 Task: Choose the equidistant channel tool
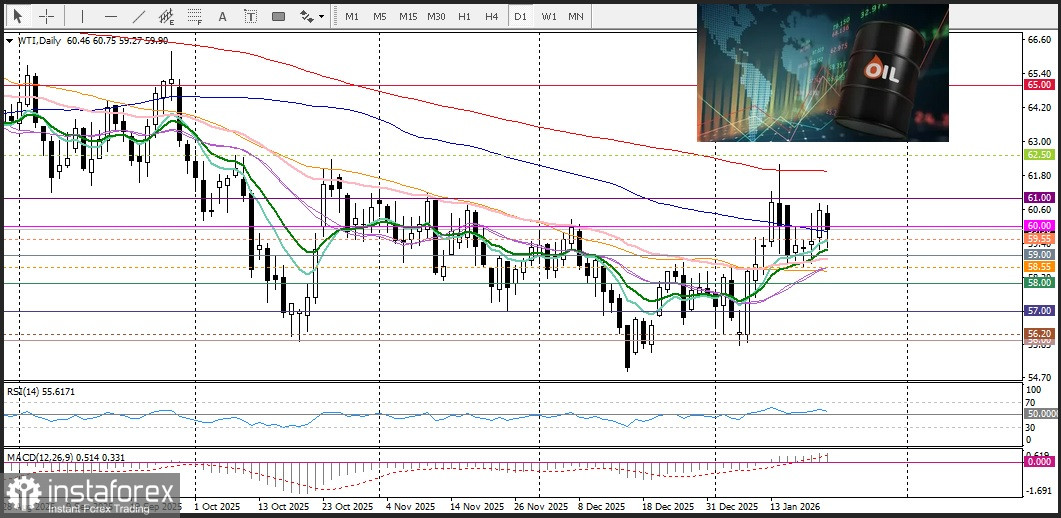(166, 16)
